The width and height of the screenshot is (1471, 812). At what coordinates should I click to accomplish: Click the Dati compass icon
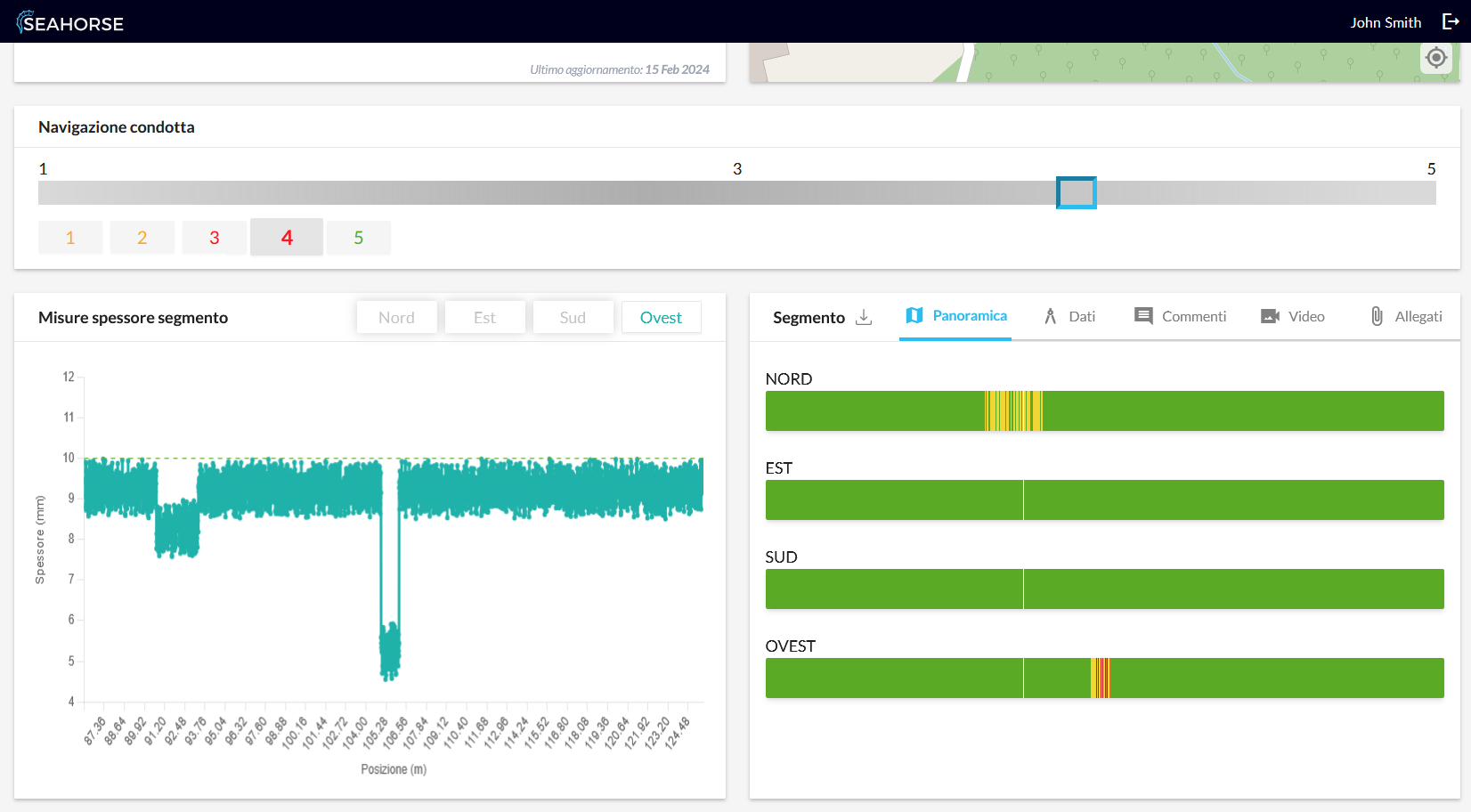pos(1051,316)
